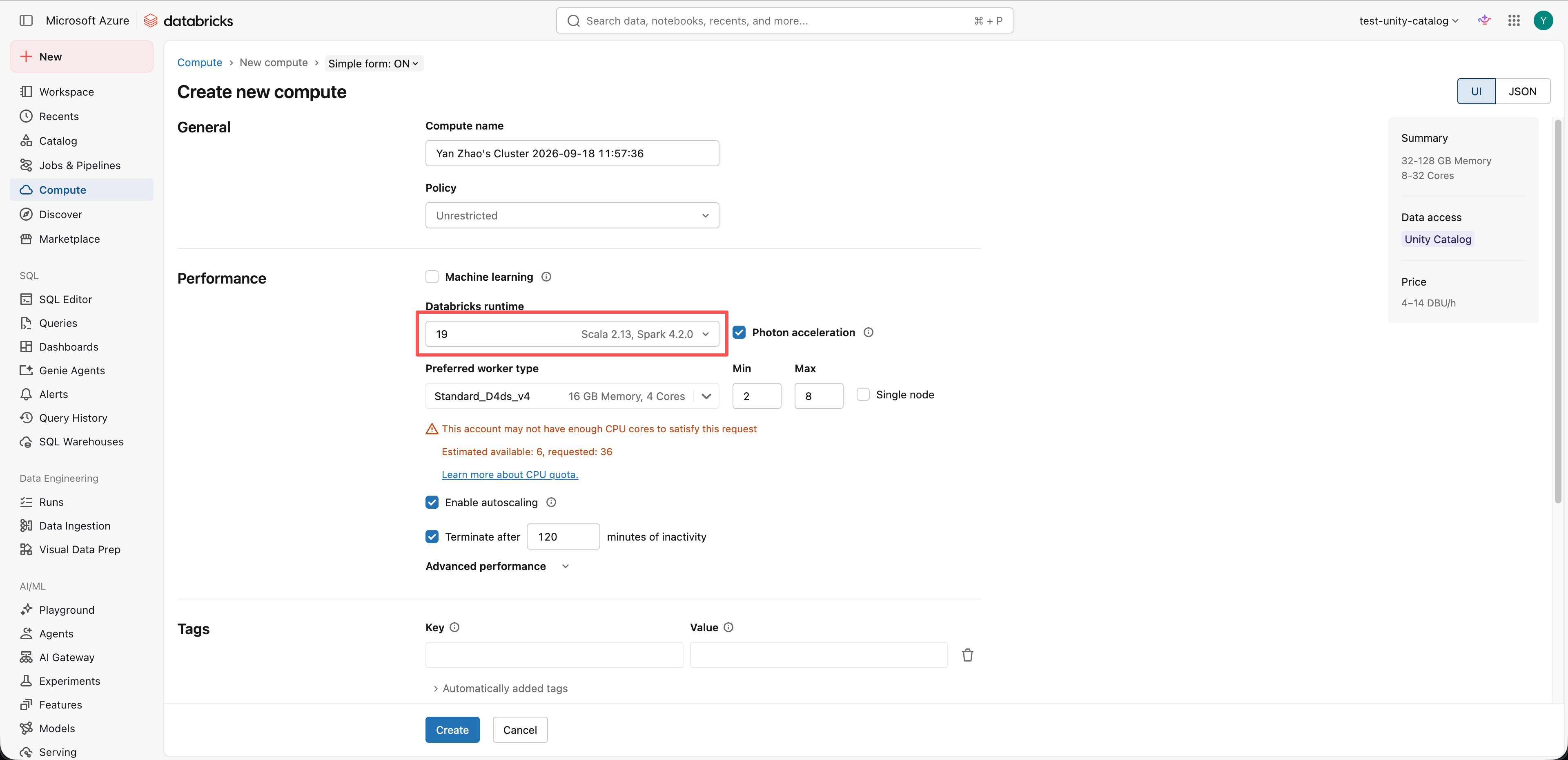This screenshot has height=760, width=1568.
Task: Click the Dashboards icon
Action: pos(26,346)
